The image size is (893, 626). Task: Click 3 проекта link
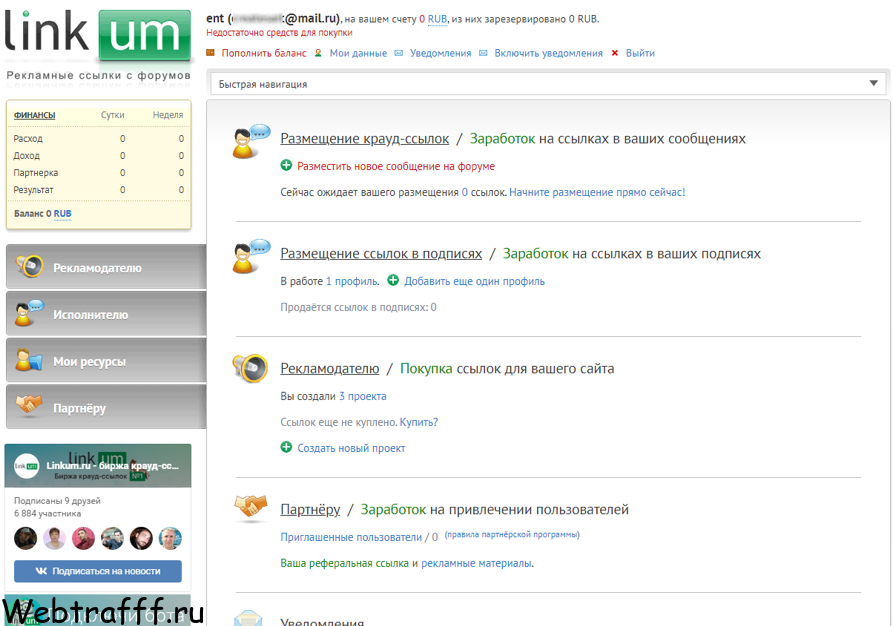pyautogui.click(x=363, y=396)
